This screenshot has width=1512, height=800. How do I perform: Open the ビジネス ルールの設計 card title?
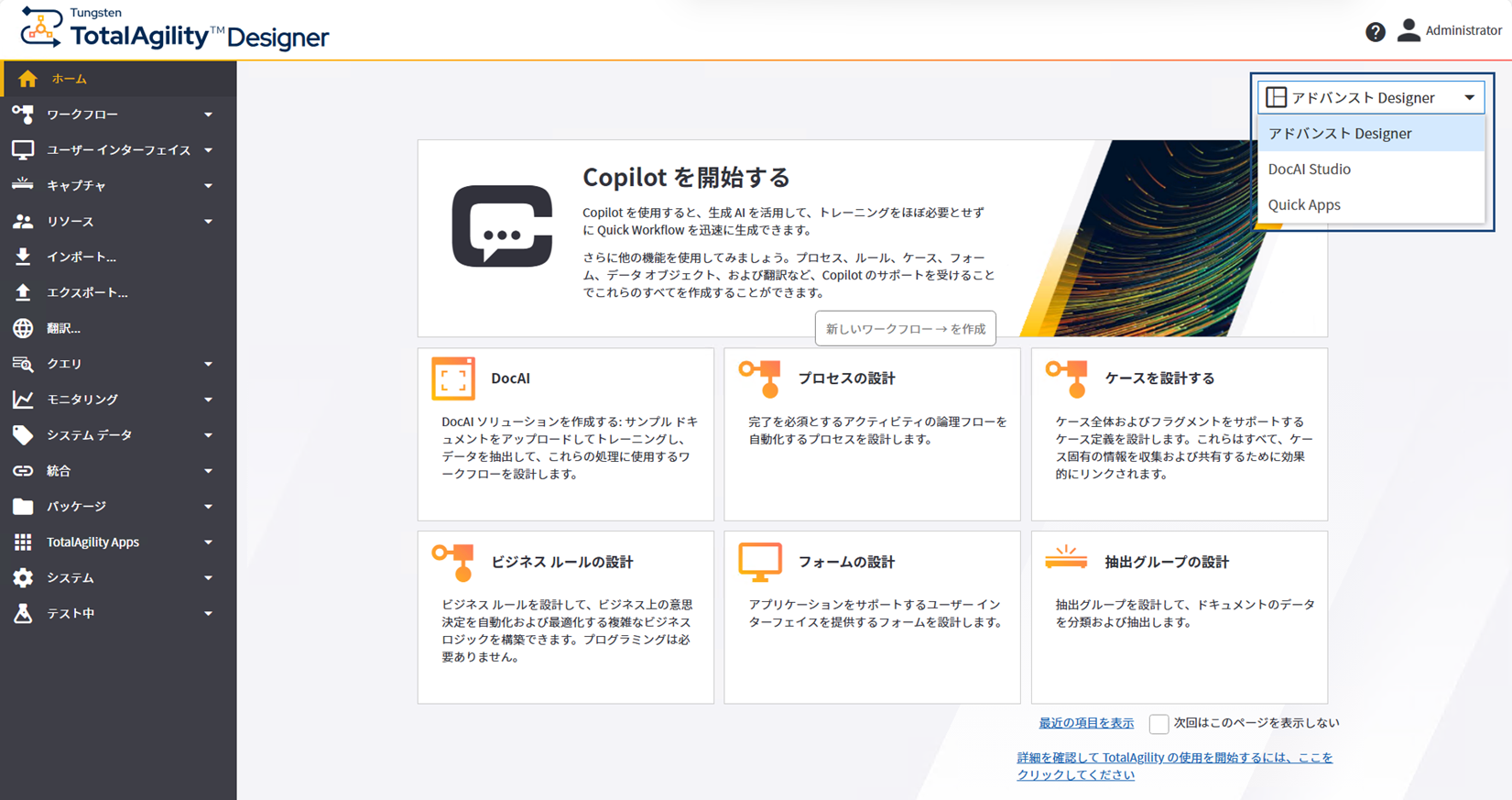point(562,563)
